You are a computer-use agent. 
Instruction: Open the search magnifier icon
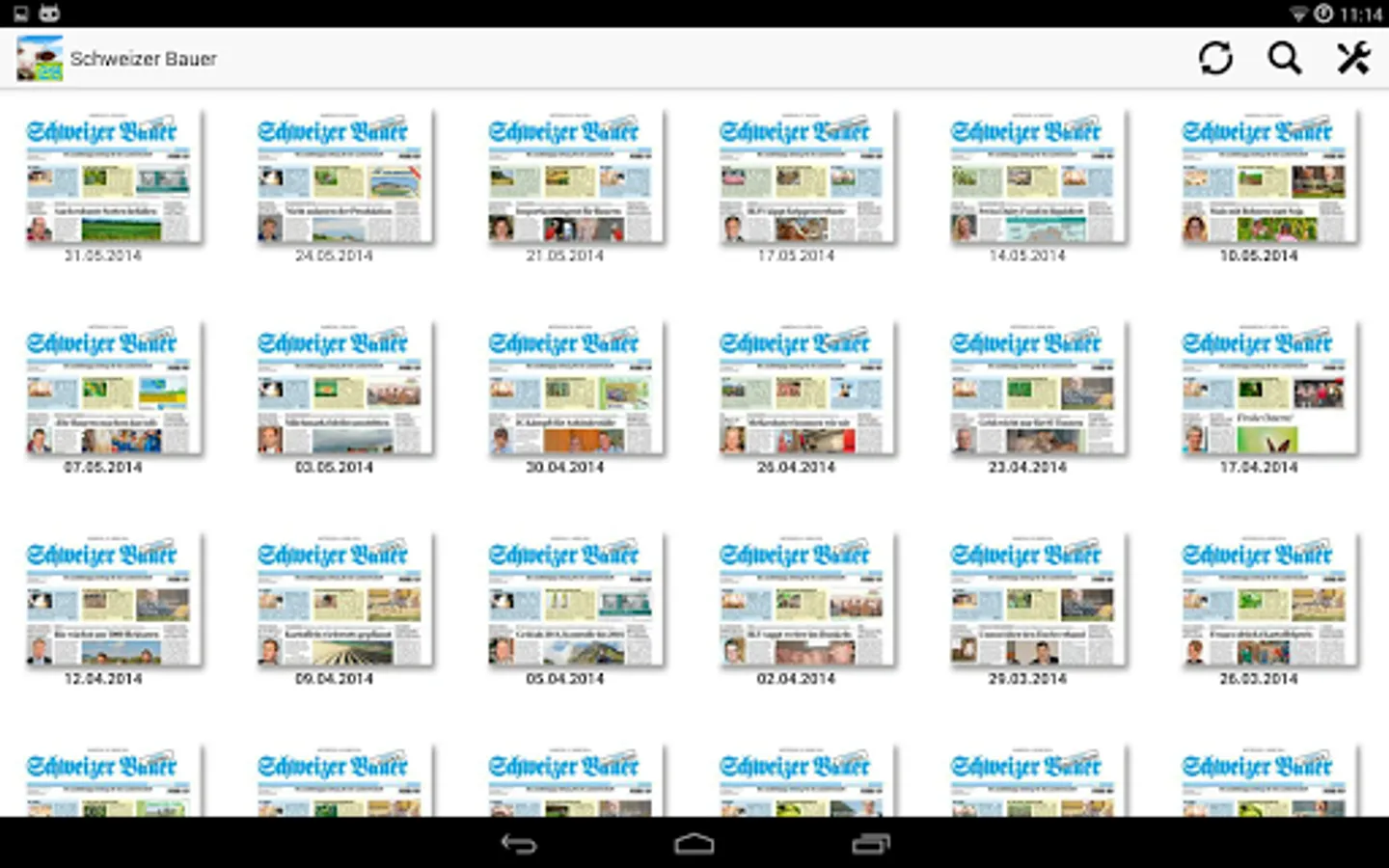point(1284,58)
